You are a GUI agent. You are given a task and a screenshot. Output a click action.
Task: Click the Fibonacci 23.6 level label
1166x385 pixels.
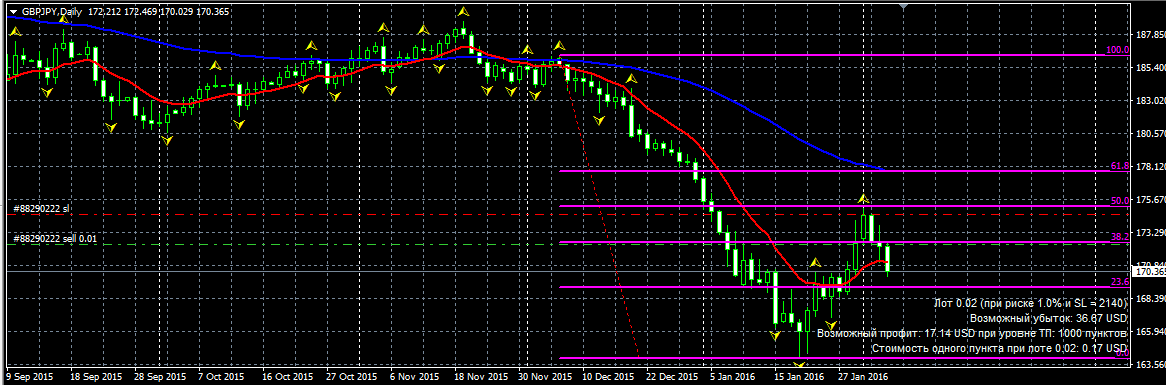point(1120,282)
